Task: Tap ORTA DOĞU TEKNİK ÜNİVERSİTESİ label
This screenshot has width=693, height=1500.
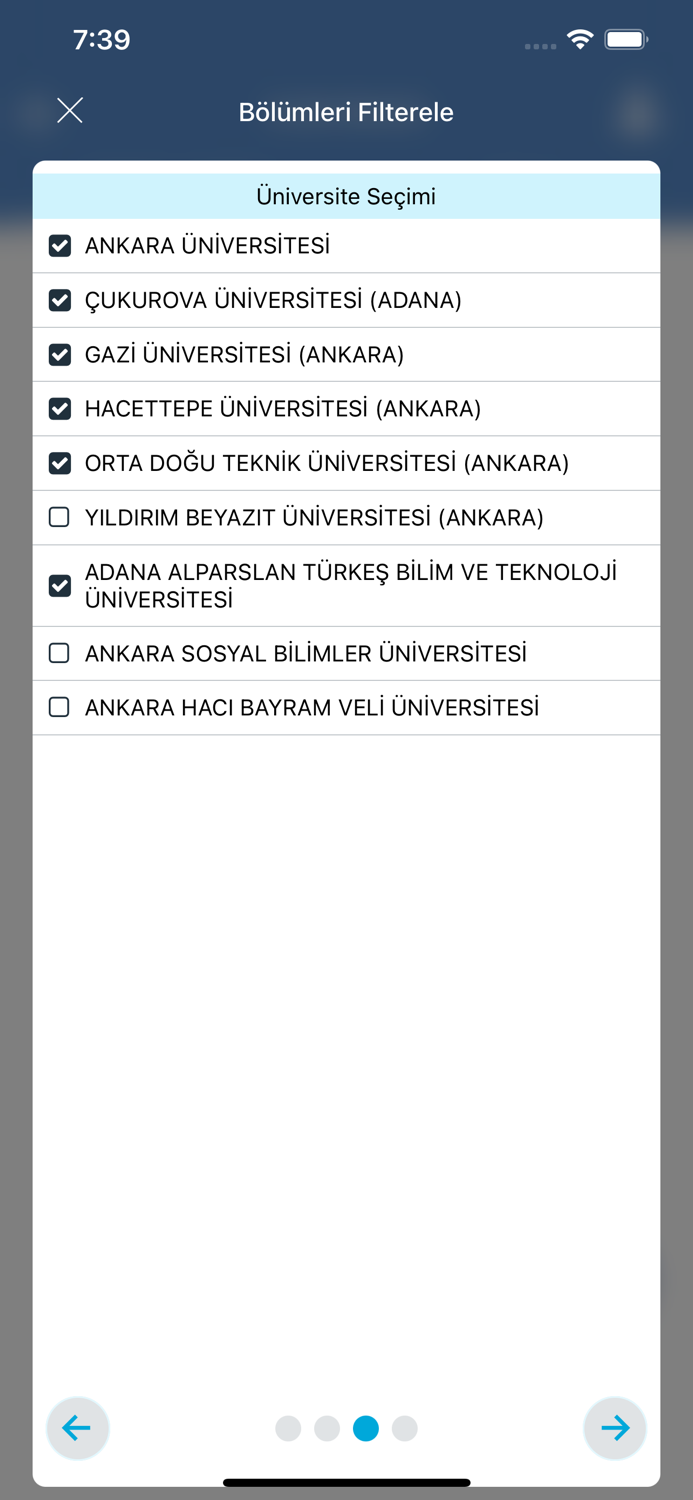Action: click(327, 463)
